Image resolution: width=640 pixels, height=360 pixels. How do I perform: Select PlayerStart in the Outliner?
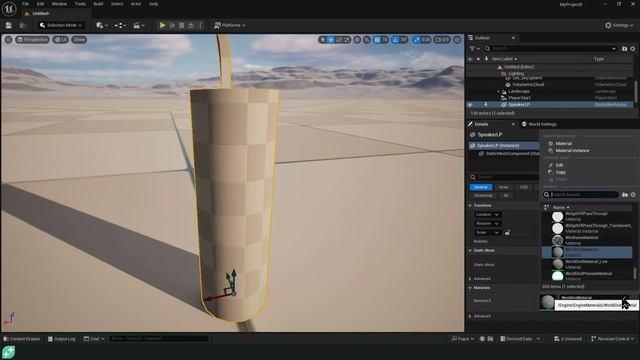[x=519, y=98]
